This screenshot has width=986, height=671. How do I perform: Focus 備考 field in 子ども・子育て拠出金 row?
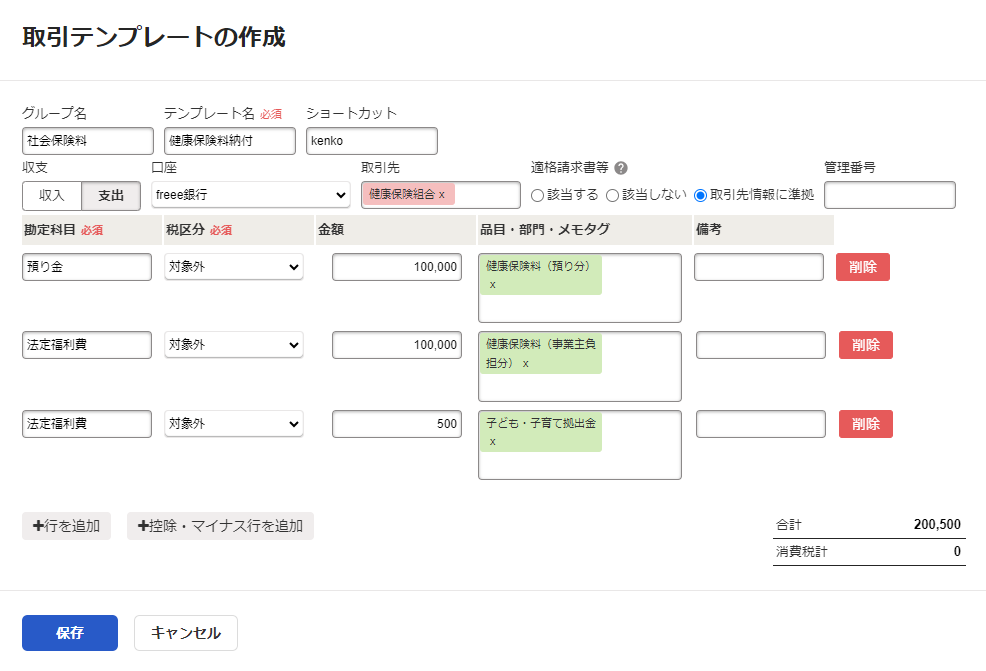pos(761,424)
